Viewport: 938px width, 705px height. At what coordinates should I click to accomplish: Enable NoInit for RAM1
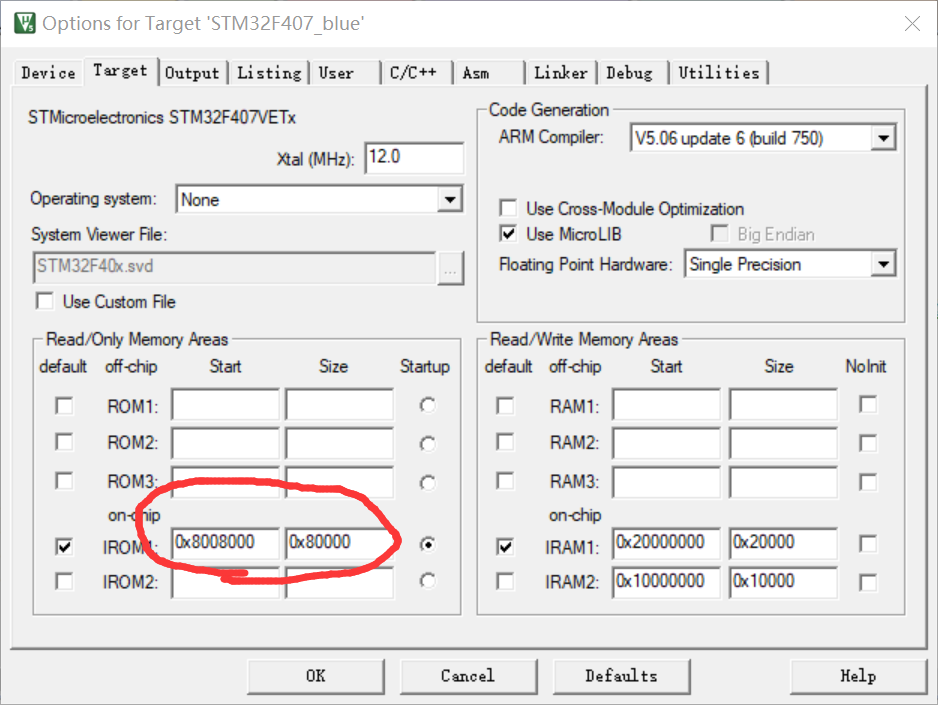point(868,405)
